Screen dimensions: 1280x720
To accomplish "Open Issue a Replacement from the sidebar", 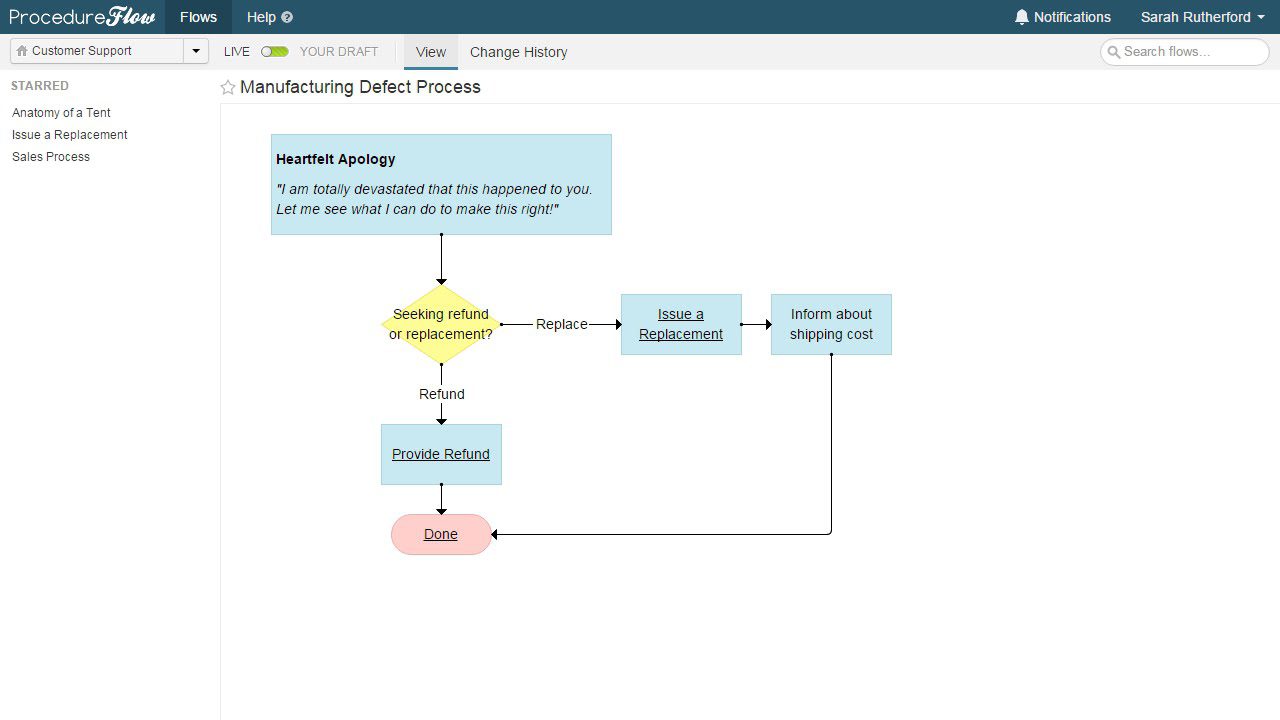I will (69, 134).
